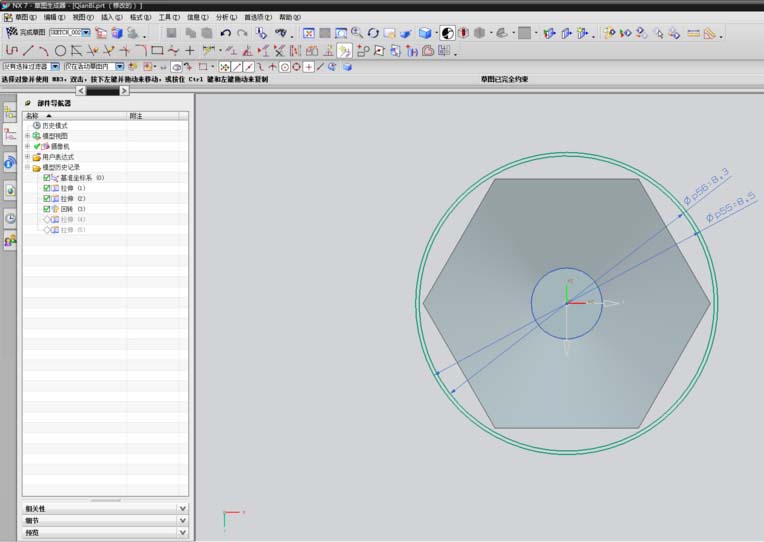The width and height of the screenshot is (764, 542).
Task: Select the 历史模式 item in navigator
Action: click(56, 125)
